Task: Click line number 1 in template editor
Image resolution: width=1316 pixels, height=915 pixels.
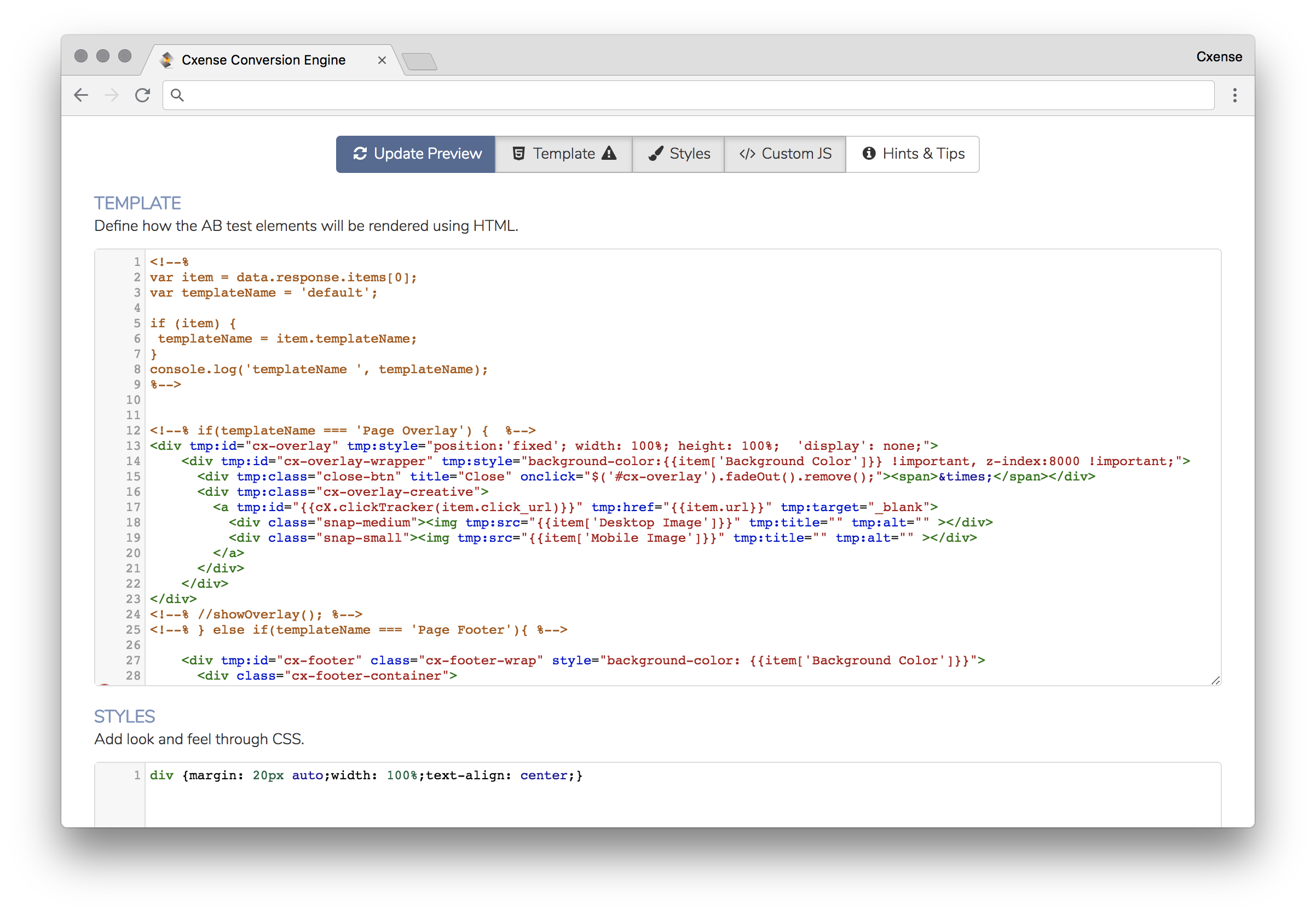Action: pyautogui.click(x=137, y=262)
